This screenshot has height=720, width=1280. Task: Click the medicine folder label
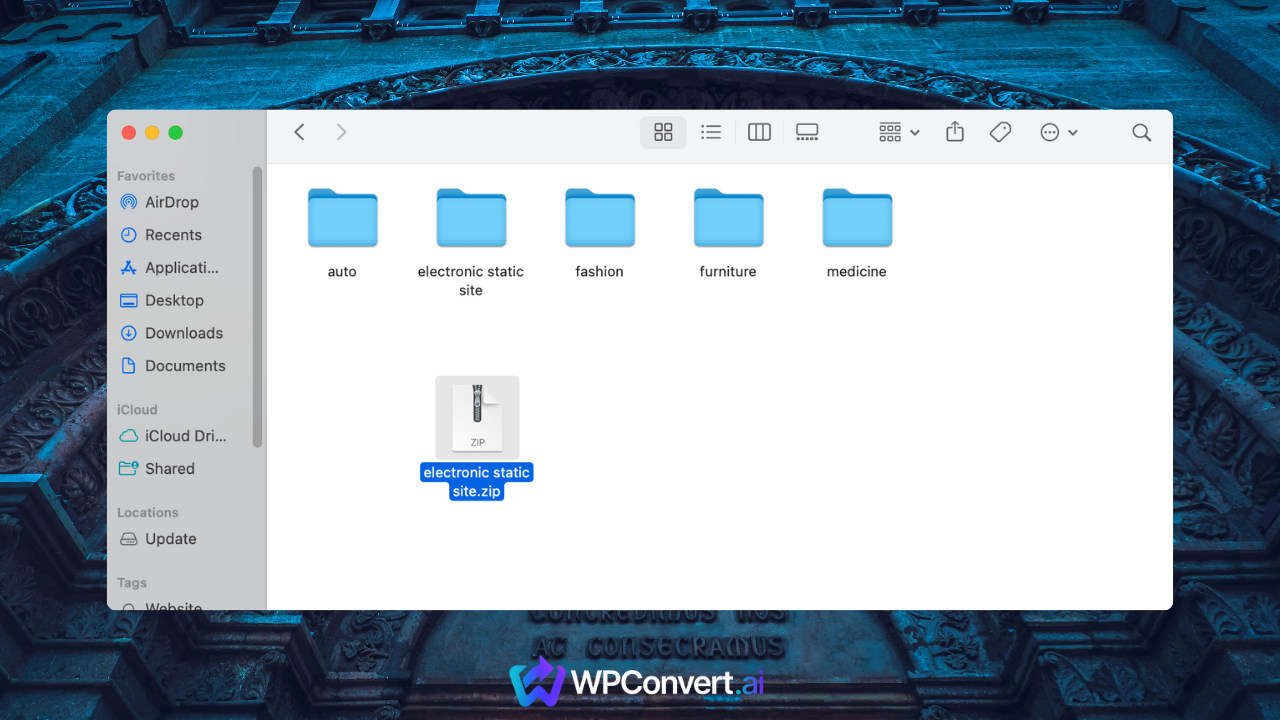coord(857,271)
